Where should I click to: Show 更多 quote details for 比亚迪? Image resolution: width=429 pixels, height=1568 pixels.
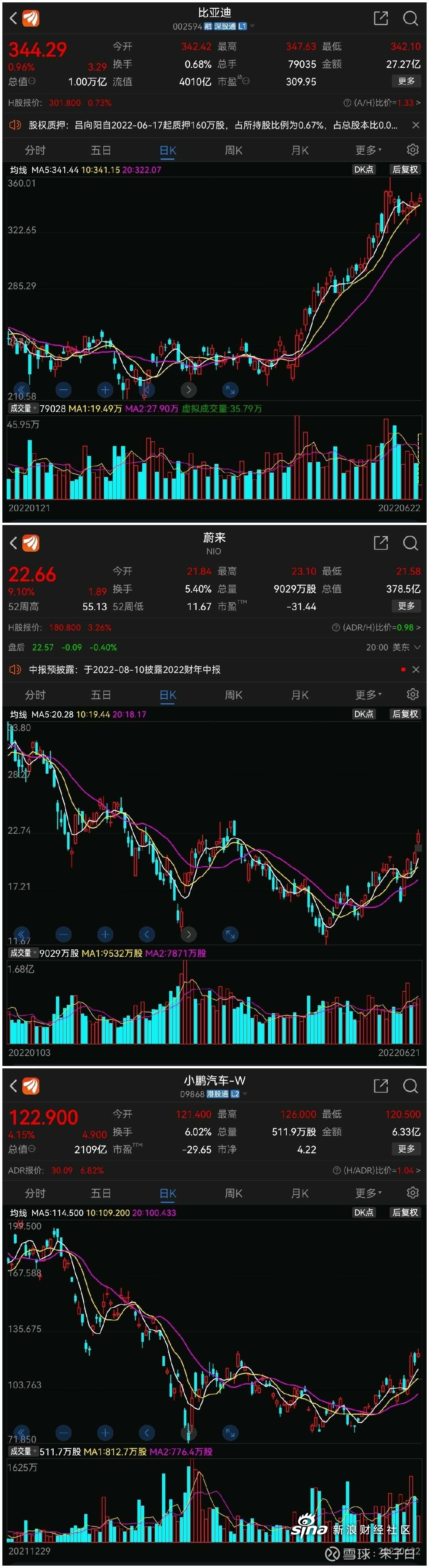[406, 82]
